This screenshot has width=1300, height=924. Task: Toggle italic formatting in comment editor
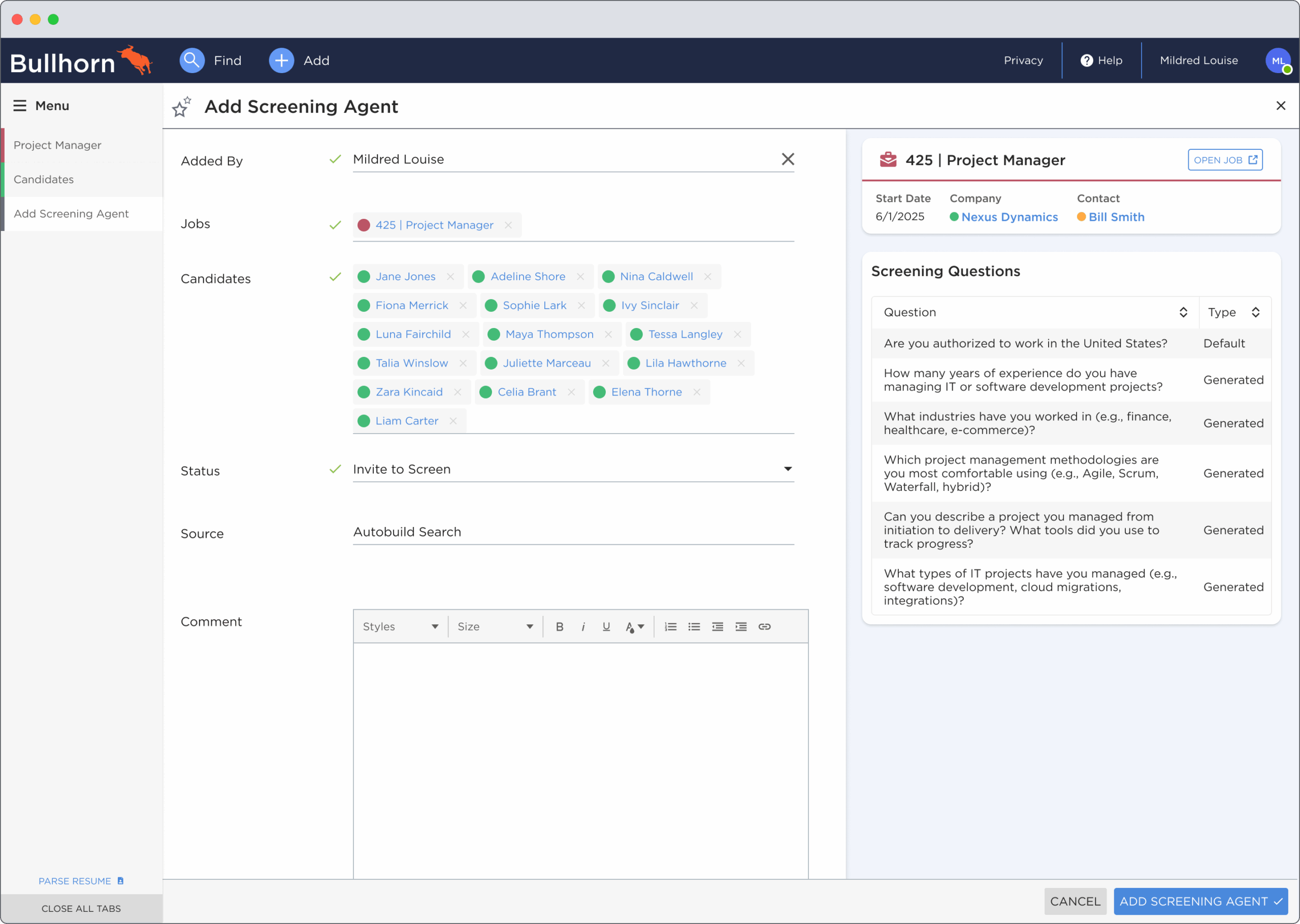(582, 626)
